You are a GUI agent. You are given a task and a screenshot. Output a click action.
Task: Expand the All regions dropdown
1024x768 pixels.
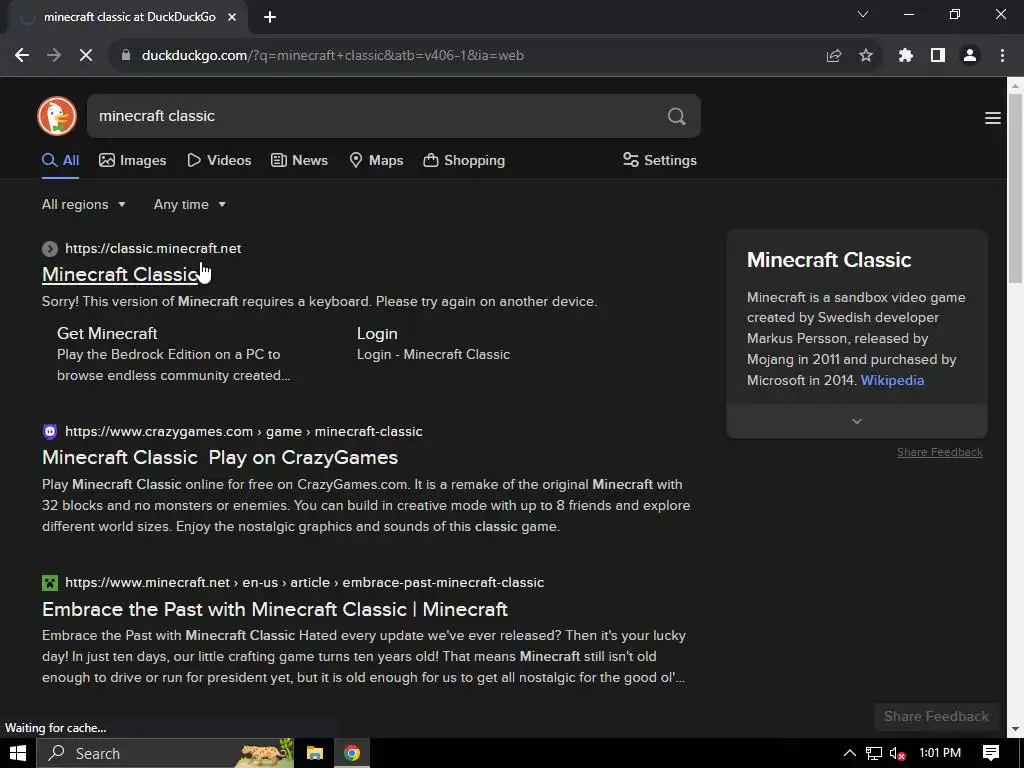coord(84,204)
